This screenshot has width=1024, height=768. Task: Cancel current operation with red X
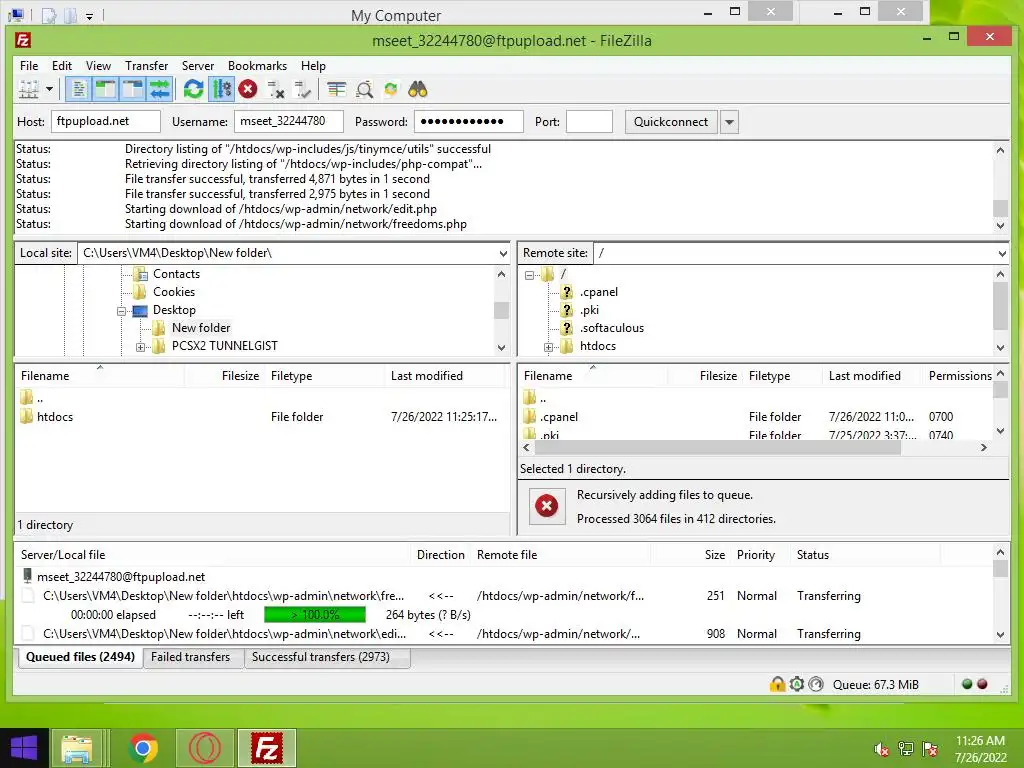[248, 89]
